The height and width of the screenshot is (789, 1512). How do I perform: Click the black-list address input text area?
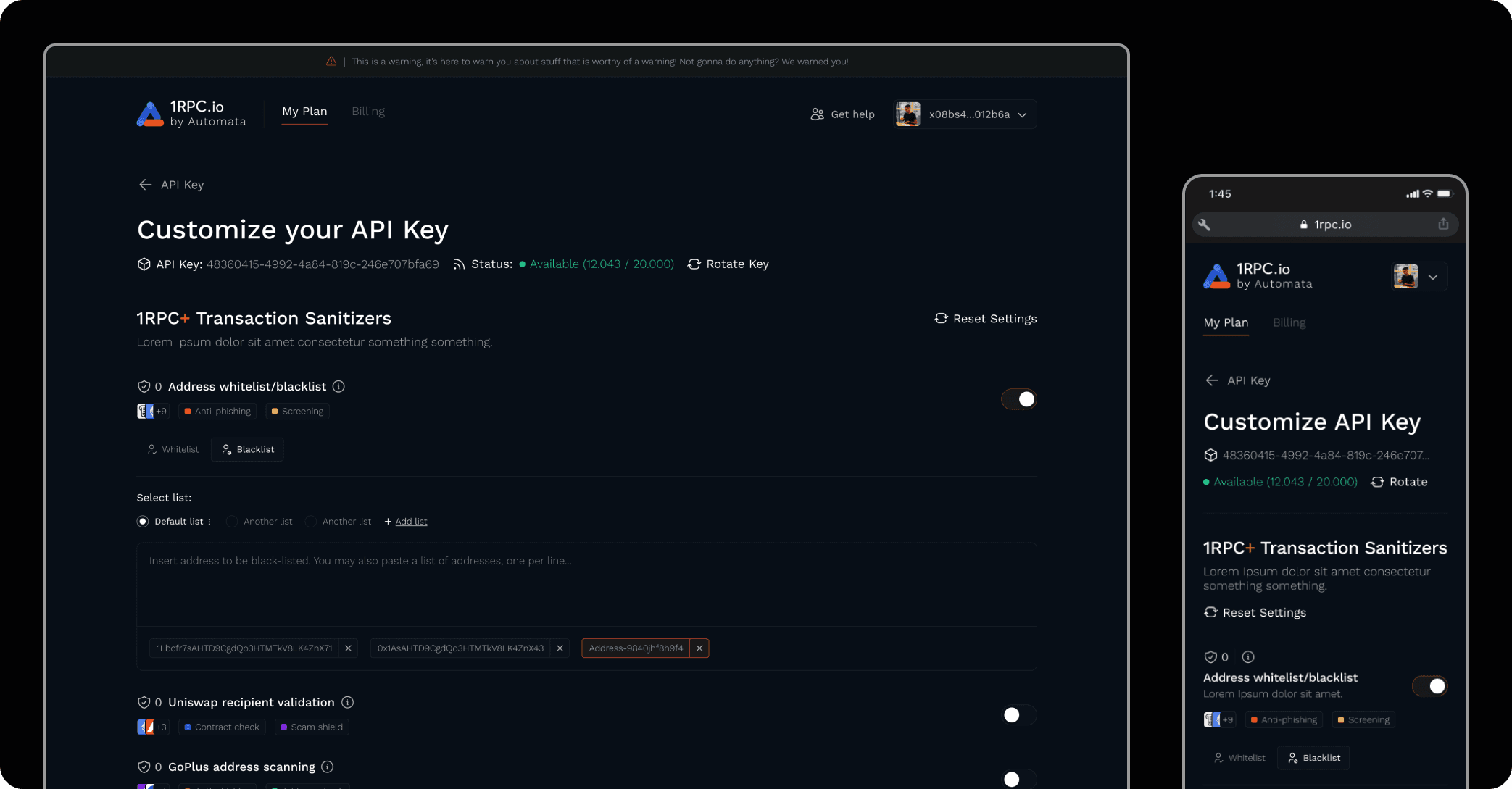pyautogui.click(x=586, y=584)
